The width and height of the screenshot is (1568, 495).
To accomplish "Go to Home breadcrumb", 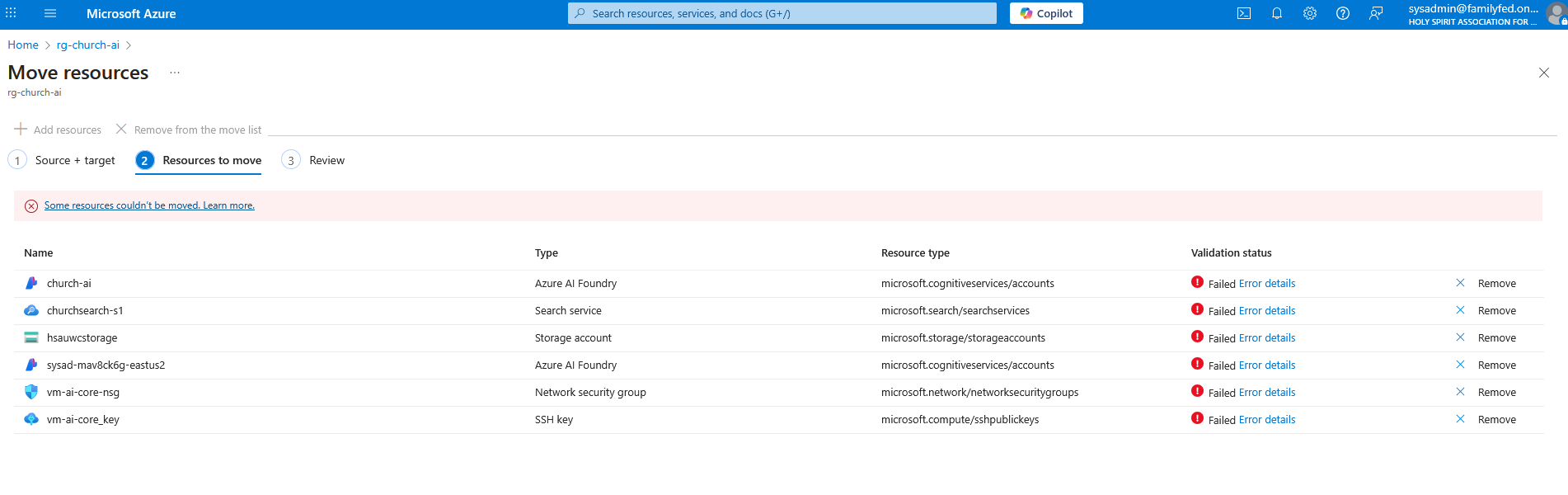I will point(23,45).
